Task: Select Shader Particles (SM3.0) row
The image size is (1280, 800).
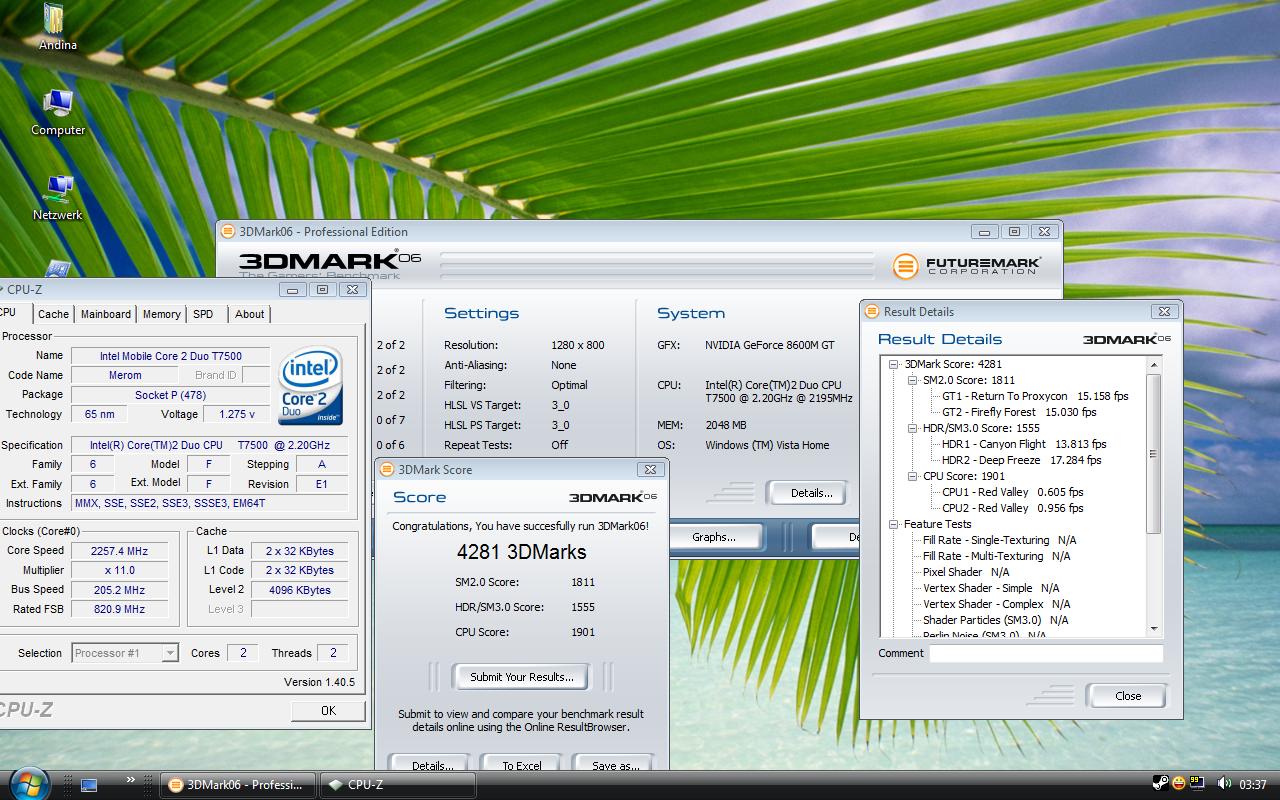Action: 995,621
